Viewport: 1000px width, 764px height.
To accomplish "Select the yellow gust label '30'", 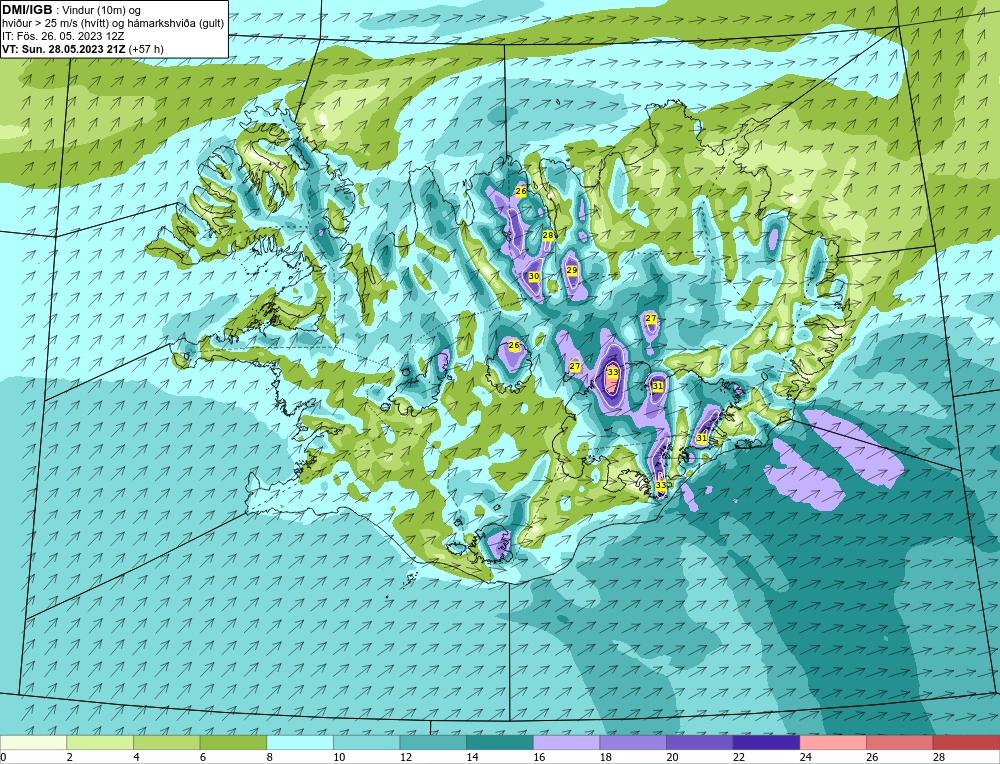I will [x=534, y=276].
